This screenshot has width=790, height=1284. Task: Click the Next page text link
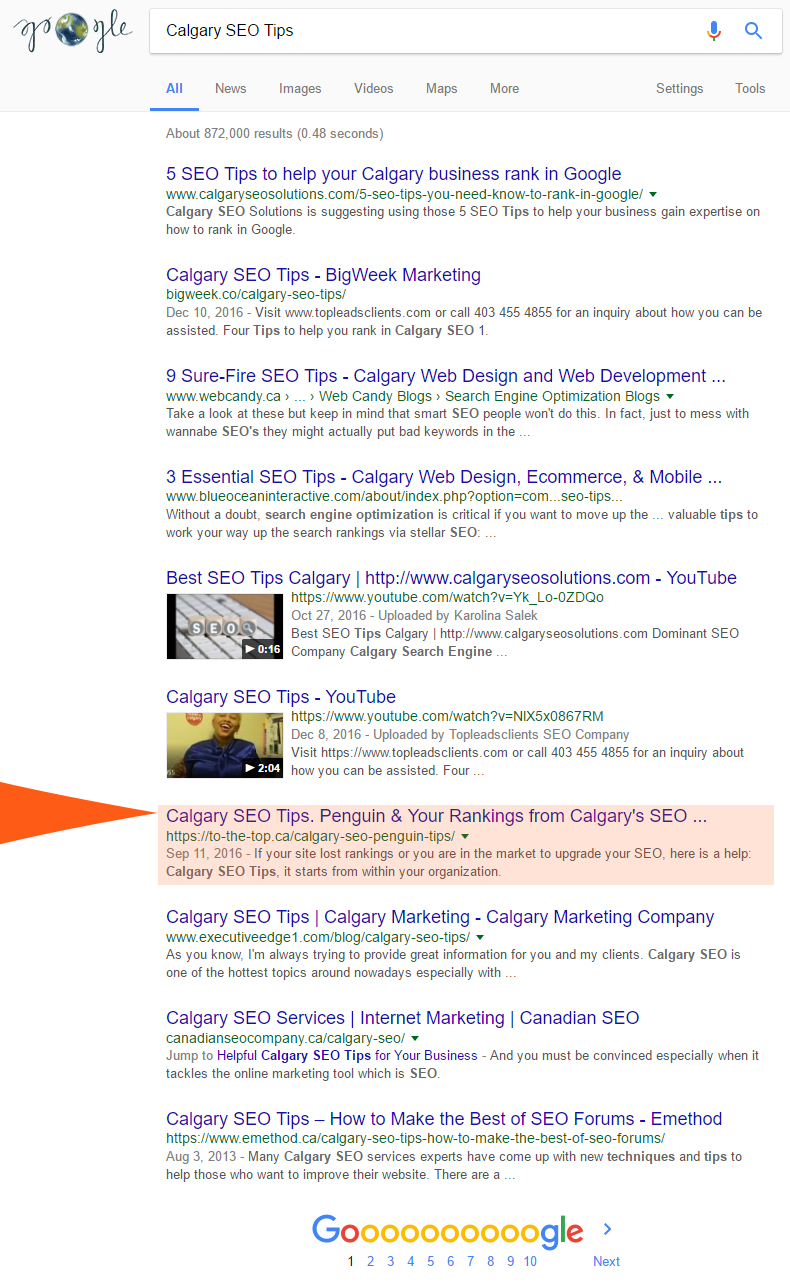tap(606, 1261)
